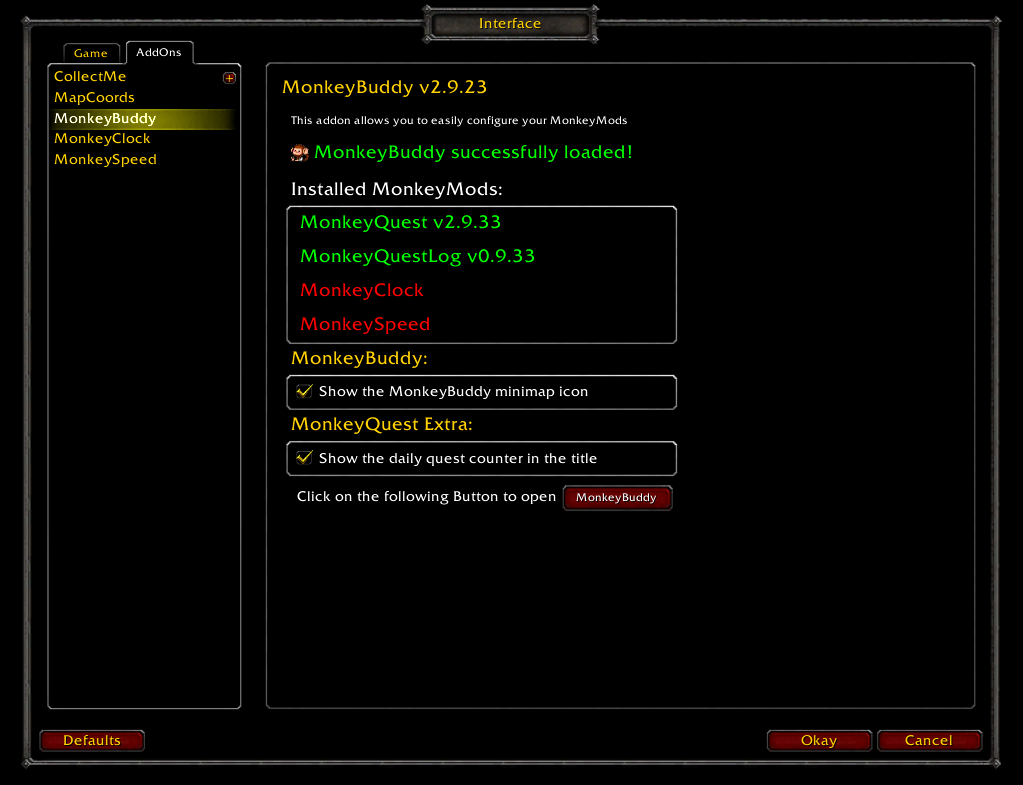This screenshot has width=1023, height=785.
Task: Click the Interface title header
Action: pos(510,23)
